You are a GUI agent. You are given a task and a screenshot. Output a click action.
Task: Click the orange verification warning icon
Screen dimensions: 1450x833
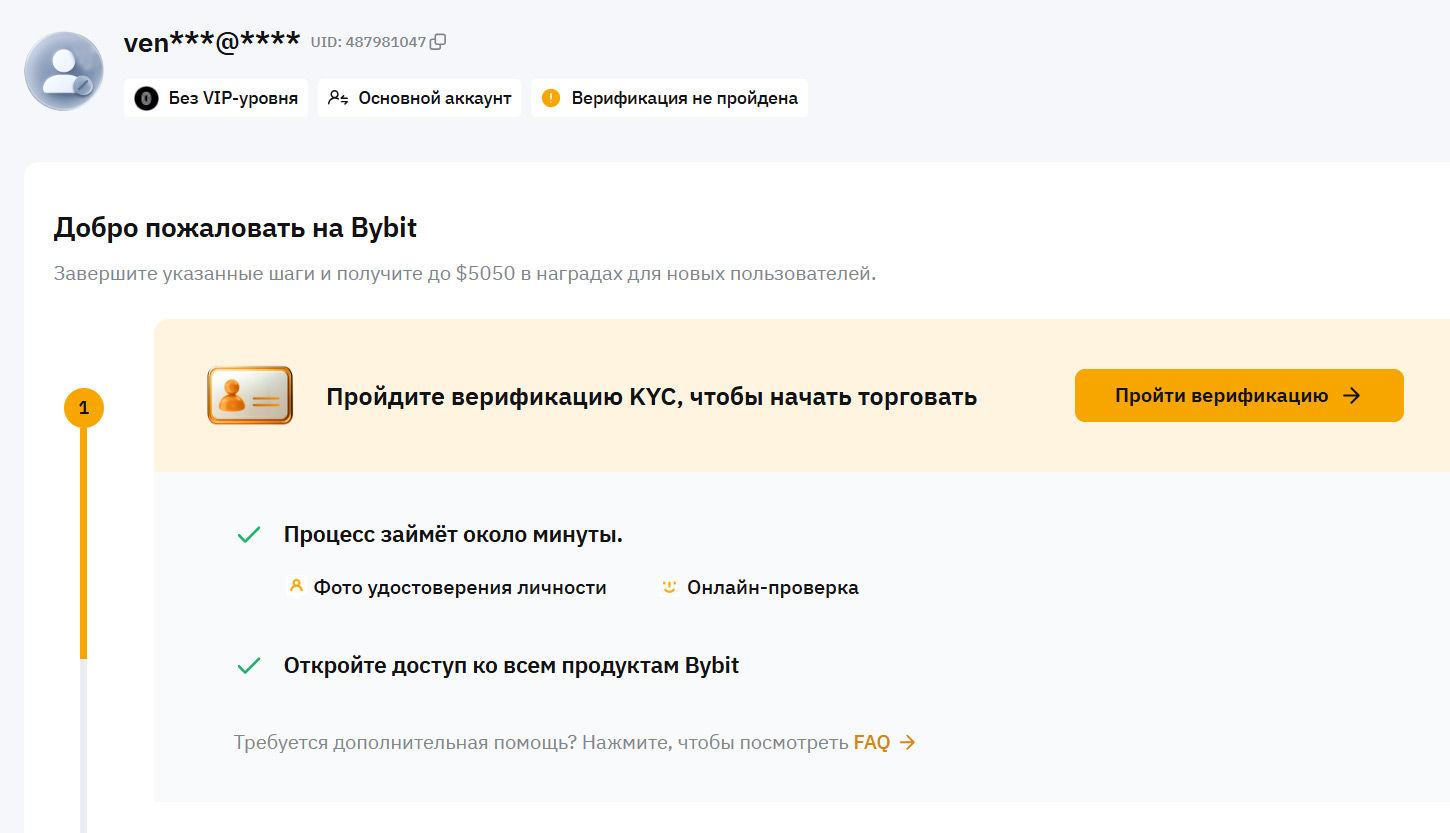coord(551,98)
